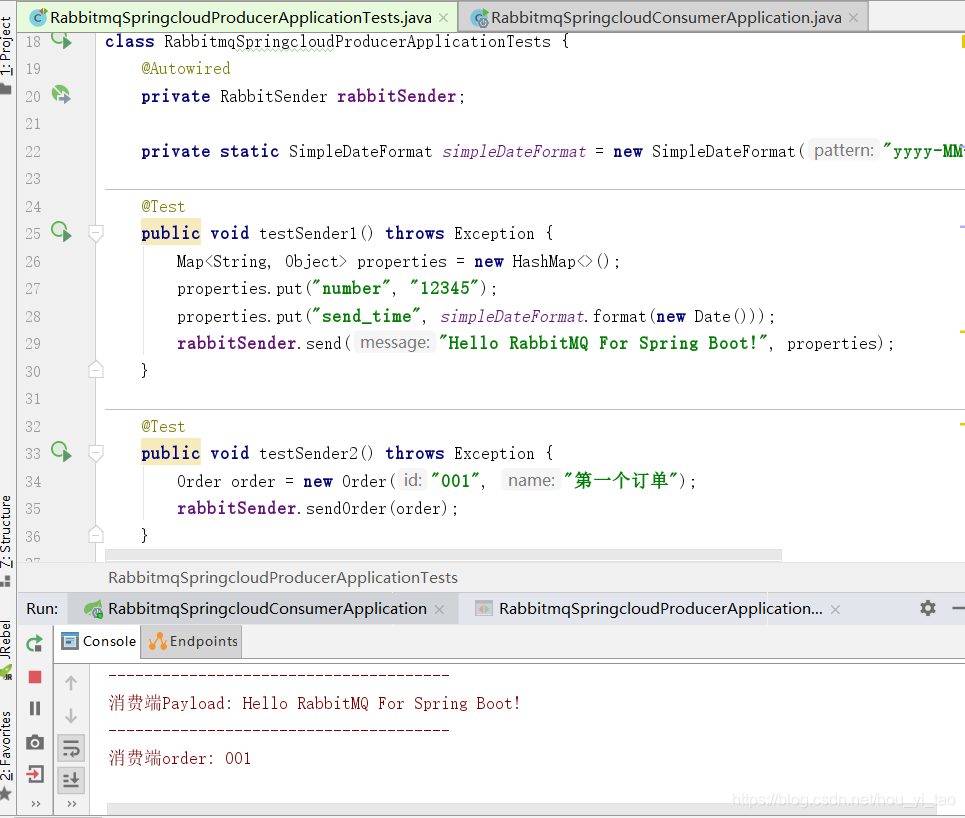Show more Run actions under the exit icon
This screenshot has height=818, width=965.
[36, 804]
